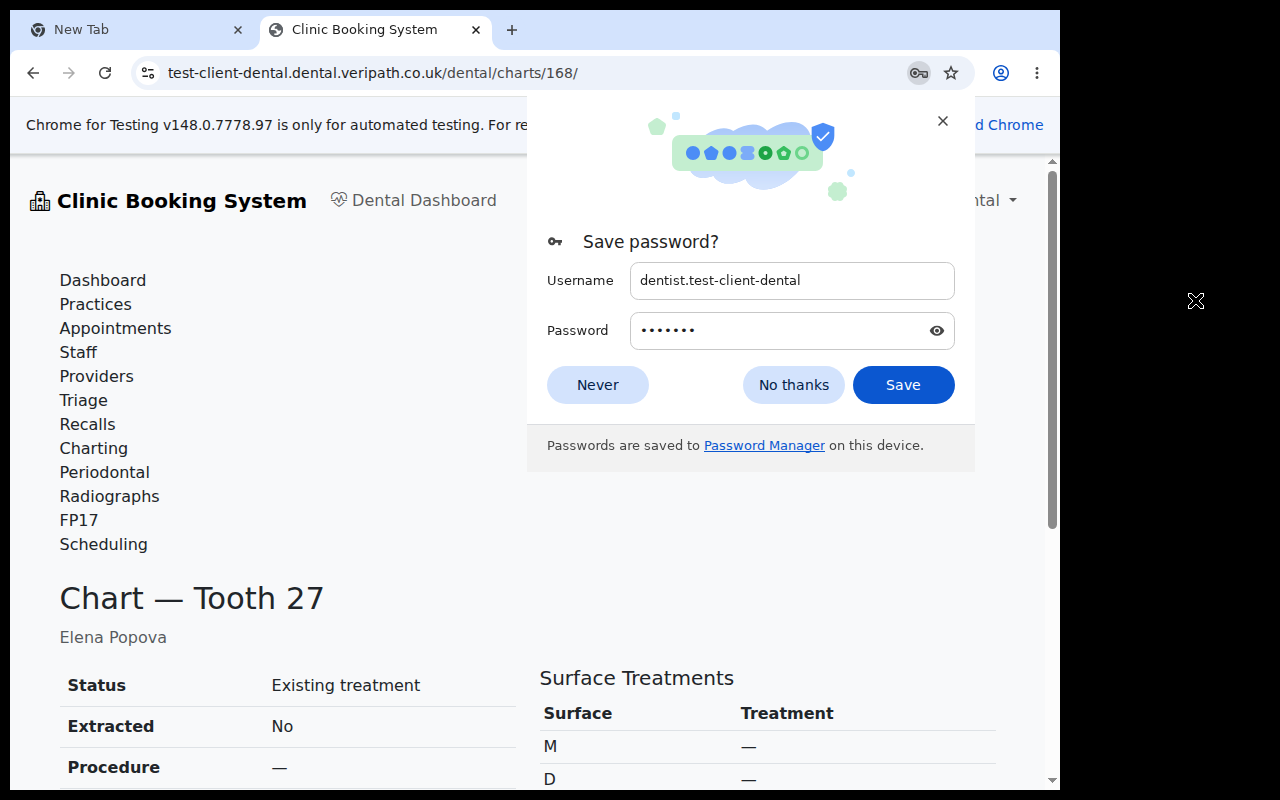Click the browser back arrow
Image resolution: width=1280 pixels, height=800 pixels.
click(x=33, y=73)
